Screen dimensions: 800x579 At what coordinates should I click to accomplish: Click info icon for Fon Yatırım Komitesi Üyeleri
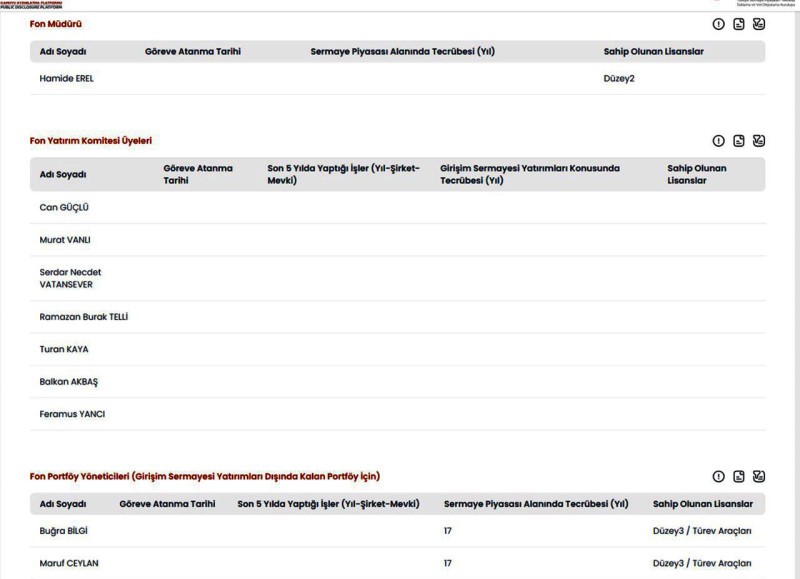[x=718, y=141]
